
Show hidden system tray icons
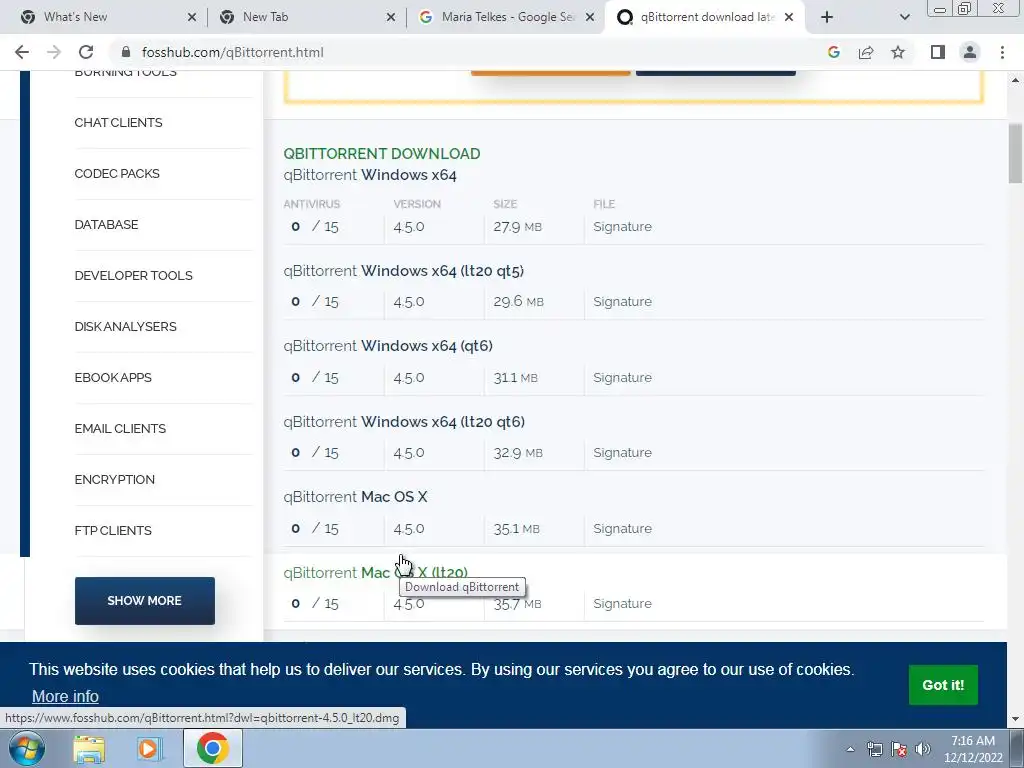coord(850,749)
